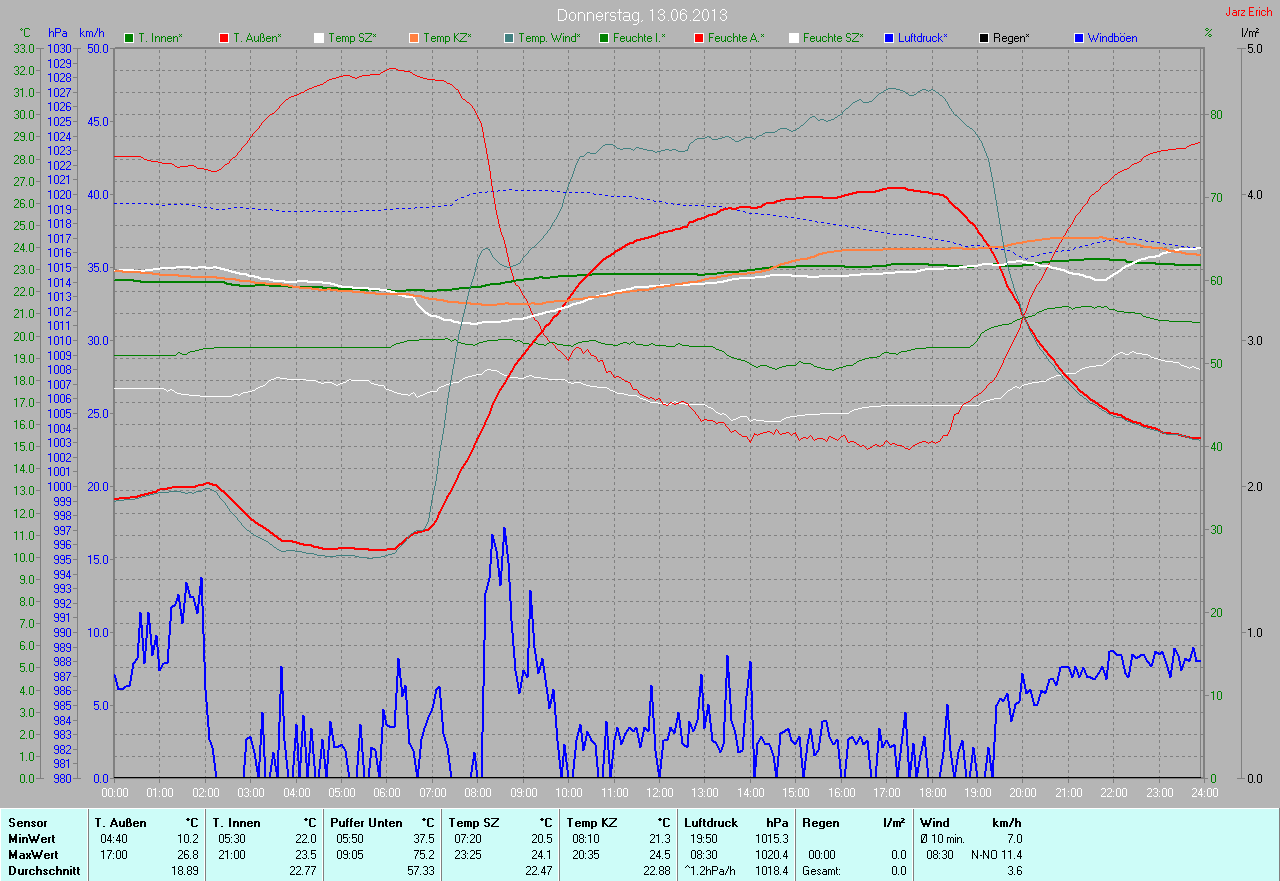Viewport: 1280px width, 881px height.
Task: Click the black swatch beside Regen* legend
Action: pos(984,38)
